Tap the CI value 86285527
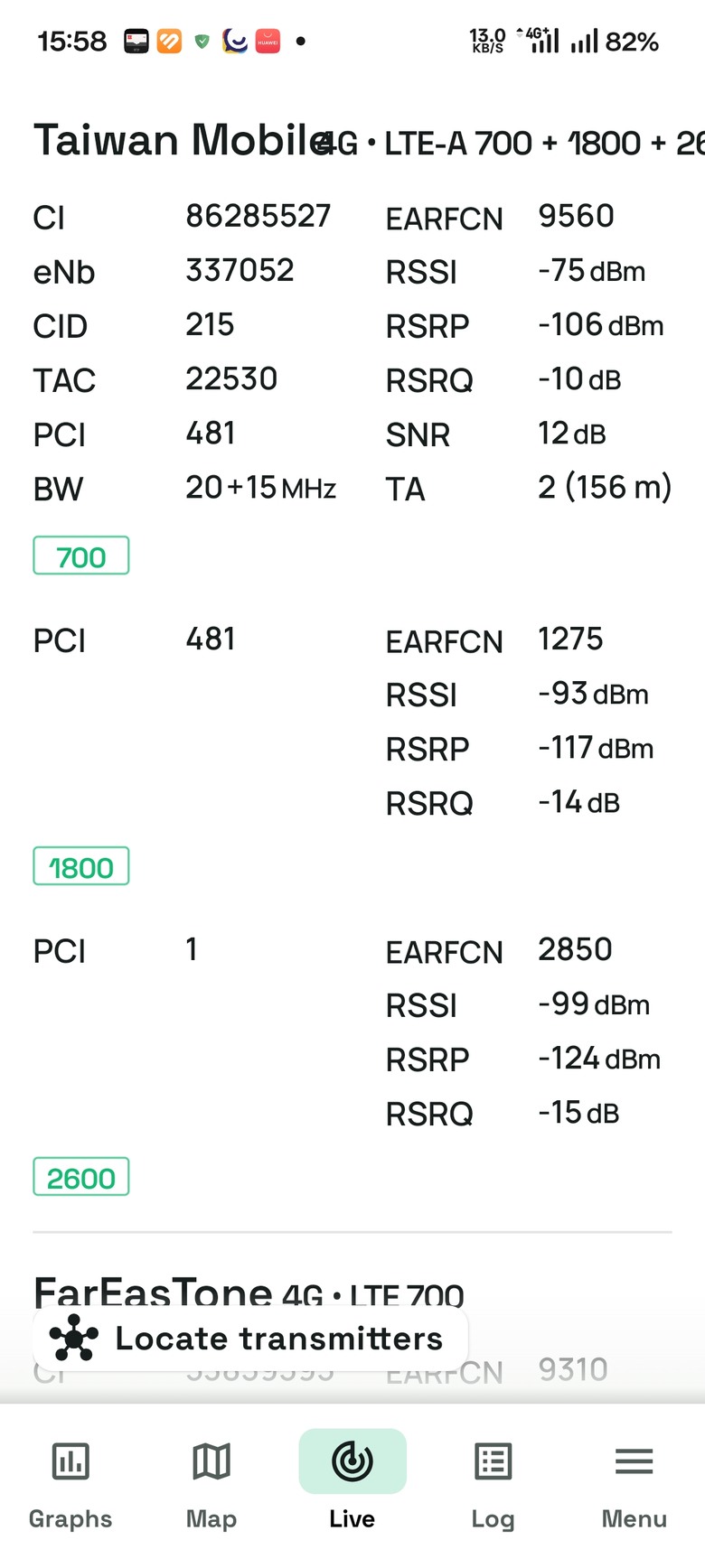Screen dimensions: 705x1568 pyautogui.click(x=258, y=216)
